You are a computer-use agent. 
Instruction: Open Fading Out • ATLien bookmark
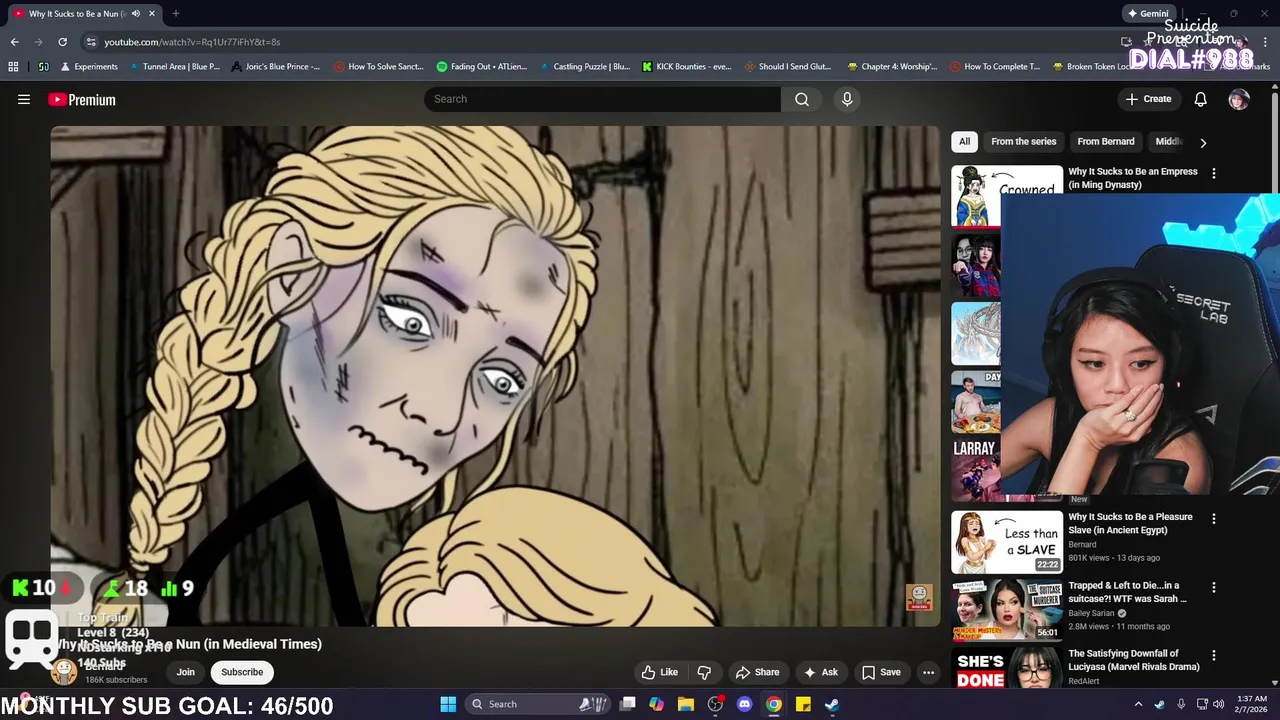click(x=481, y=67)
